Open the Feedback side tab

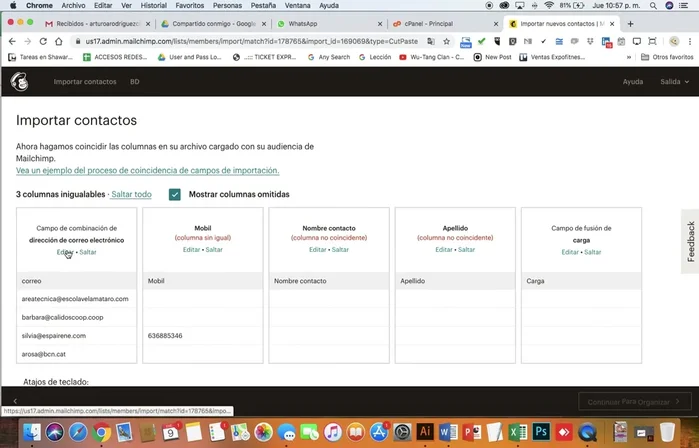(691, 241)
